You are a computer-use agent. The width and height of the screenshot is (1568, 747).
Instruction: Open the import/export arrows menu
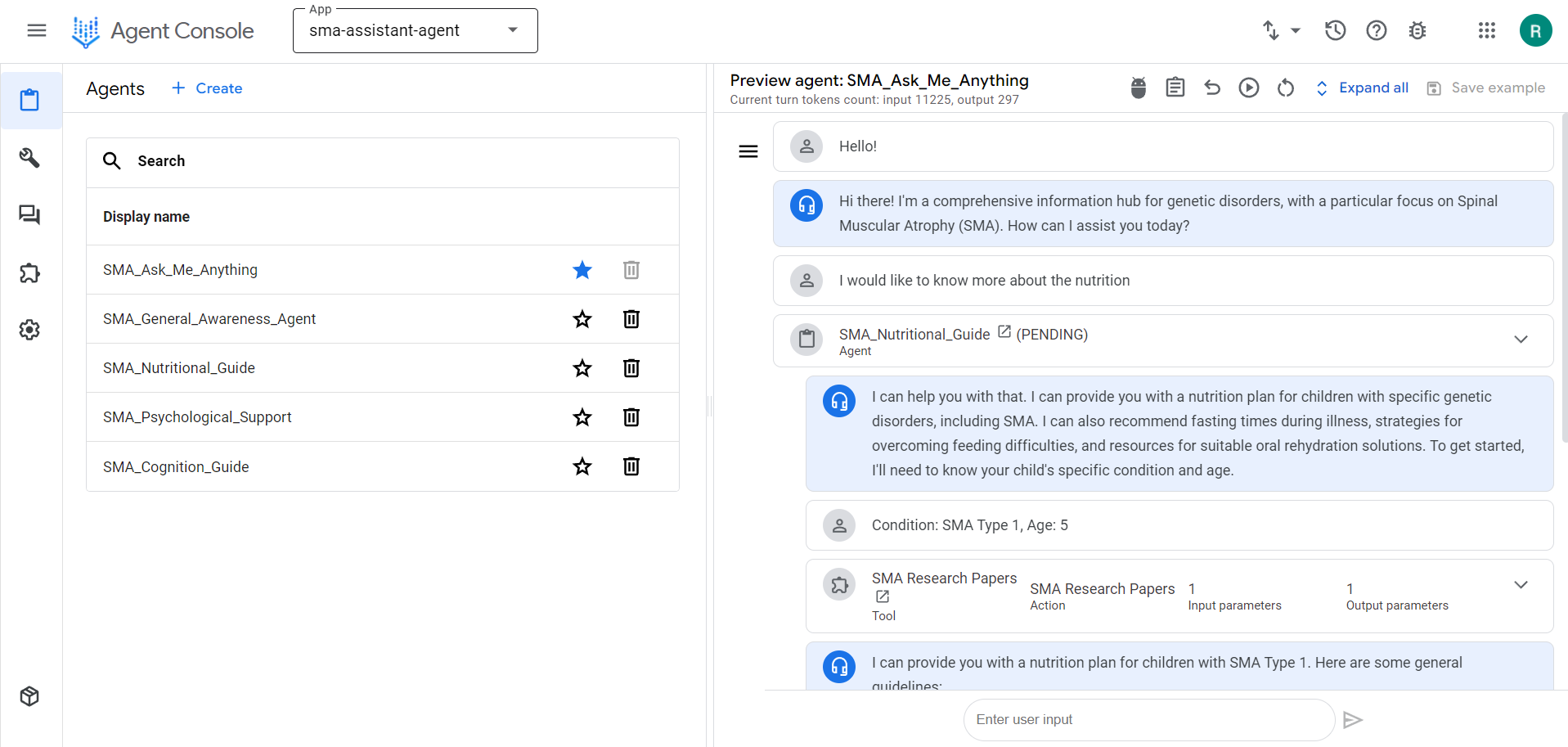(x=1281, y=31)
